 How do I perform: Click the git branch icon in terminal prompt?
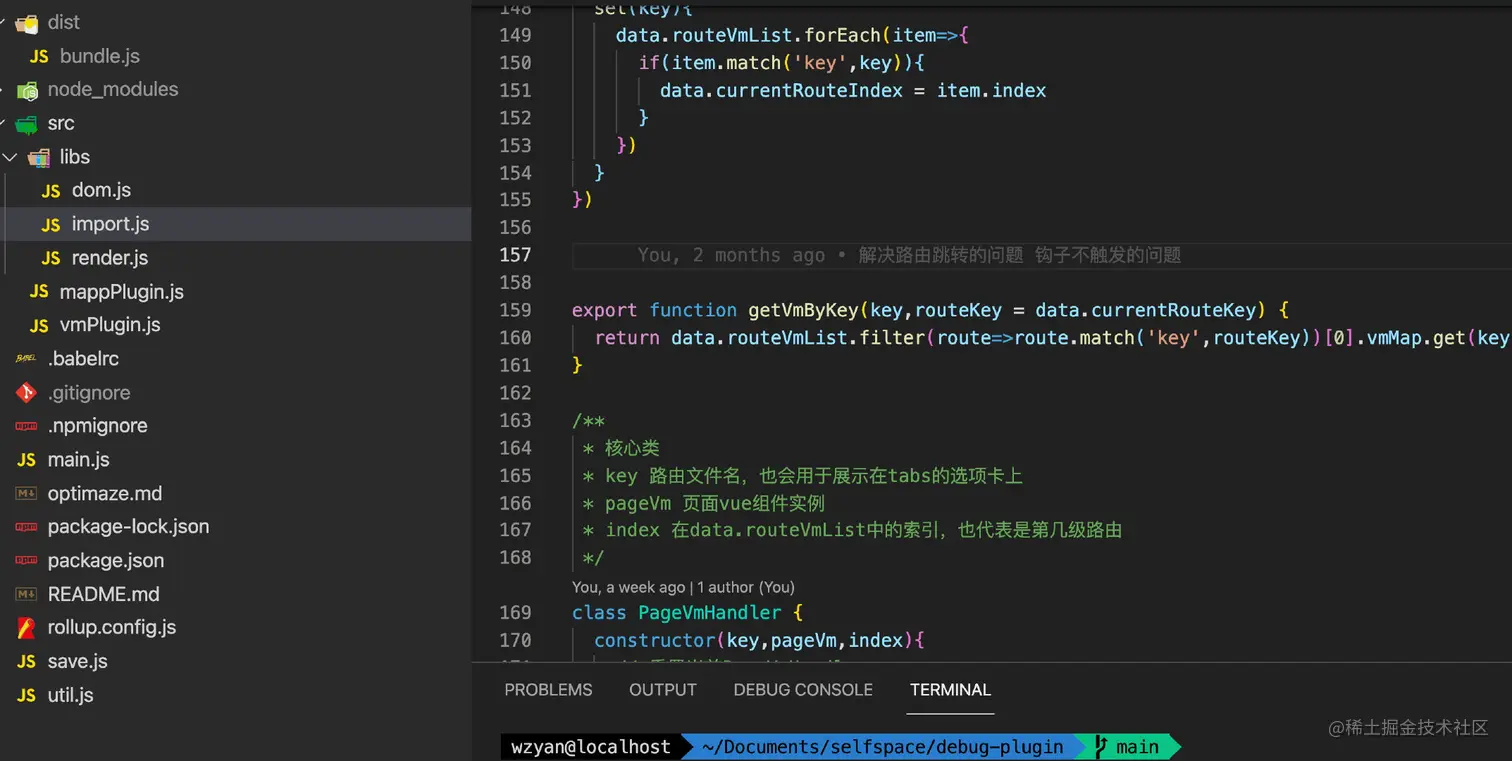point(1101,746)
